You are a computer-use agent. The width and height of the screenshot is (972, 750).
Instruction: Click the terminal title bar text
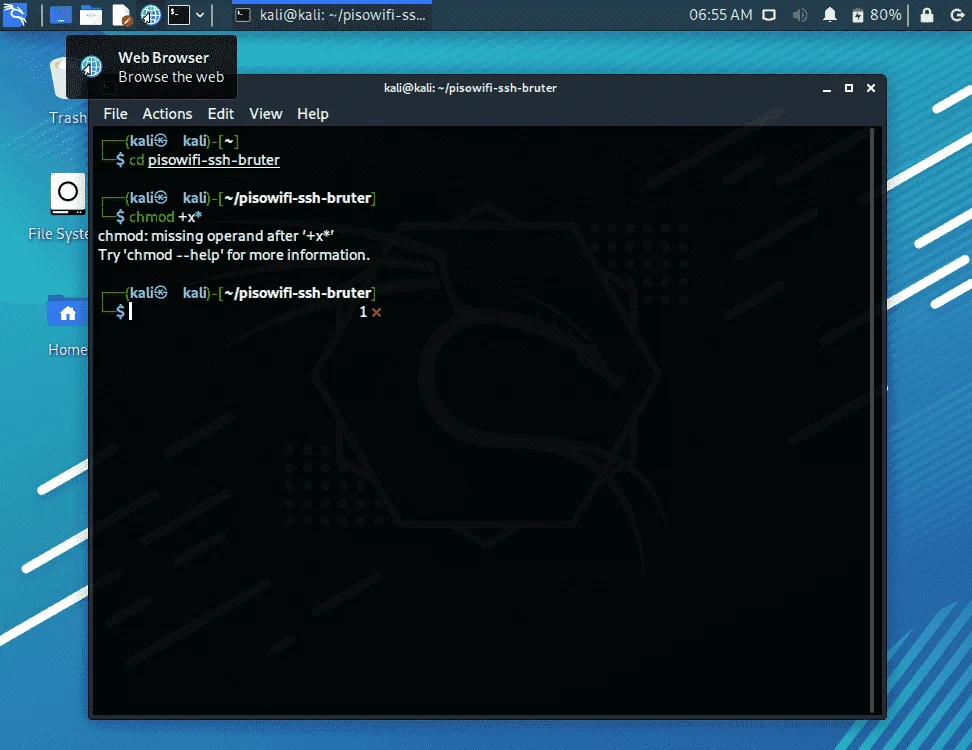(471, 88)
